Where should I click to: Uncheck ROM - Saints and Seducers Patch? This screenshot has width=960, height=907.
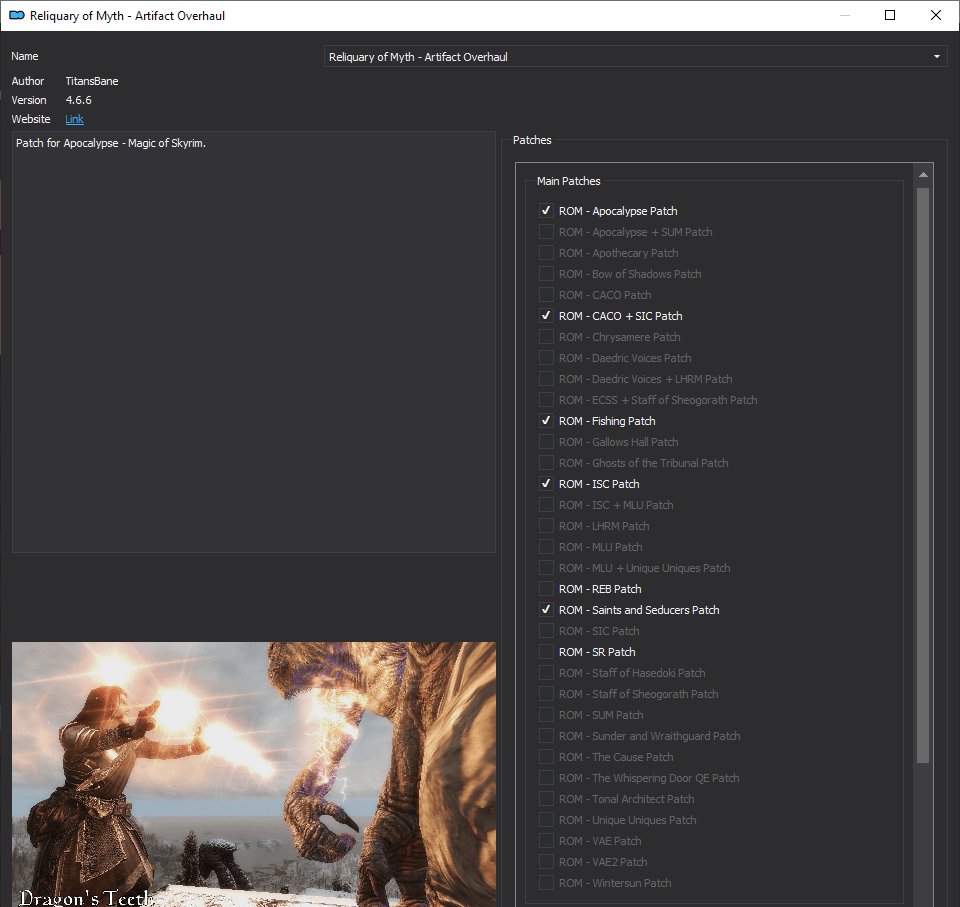(546, 609)
